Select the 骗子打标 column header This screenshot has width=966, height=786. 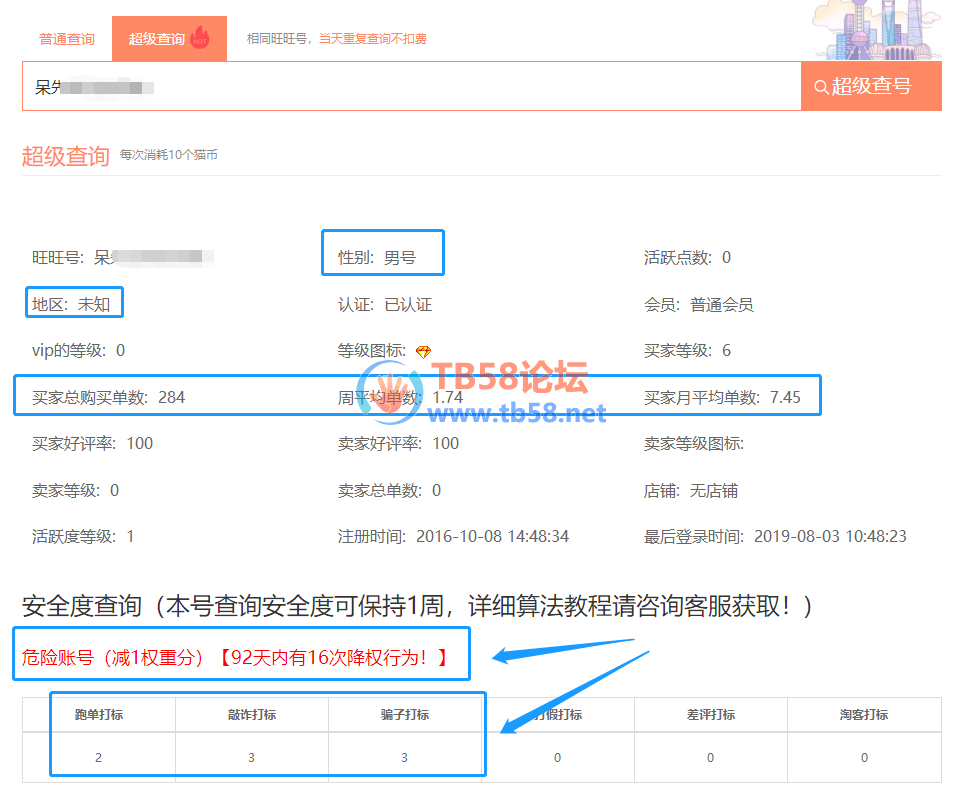point(404,715)
